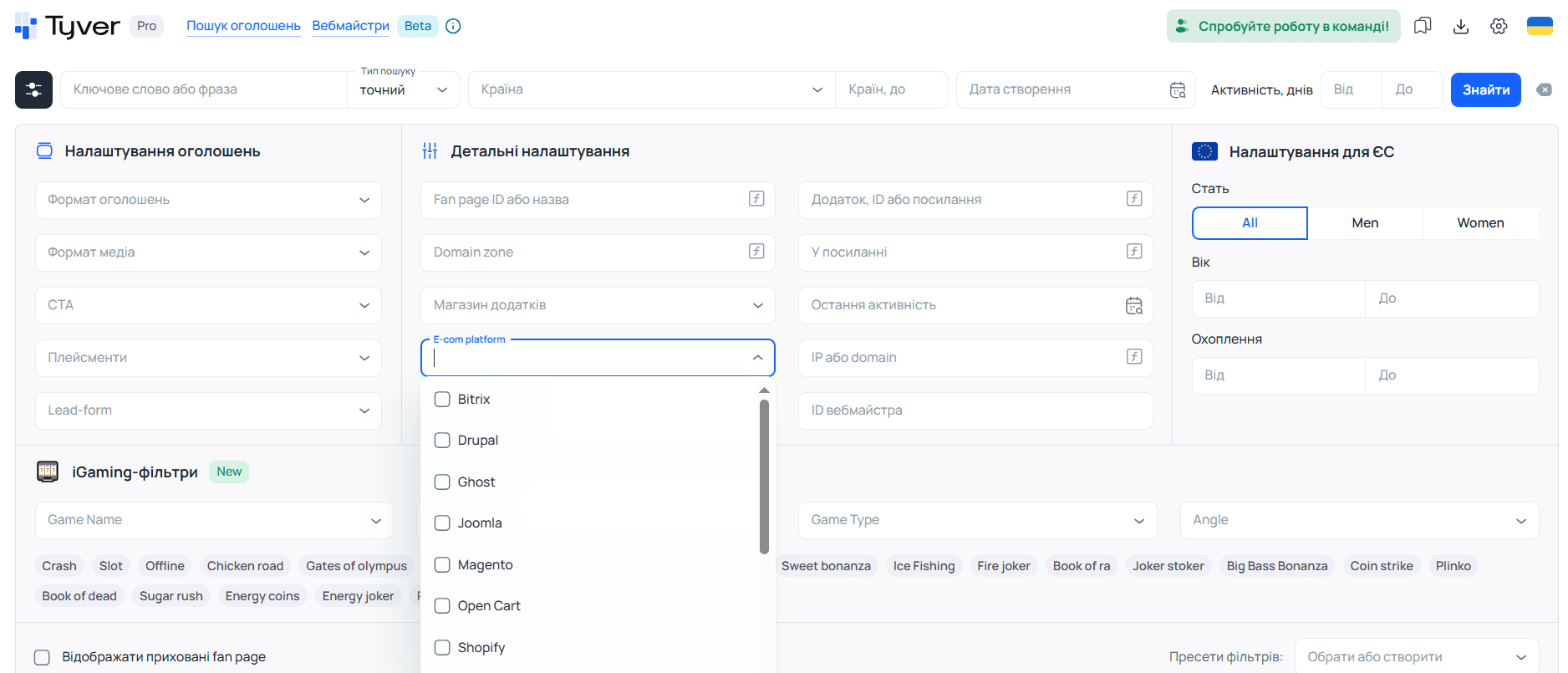
Task: Select the Big Bass Bonanza tag
Action: (x=1276, y=566)
